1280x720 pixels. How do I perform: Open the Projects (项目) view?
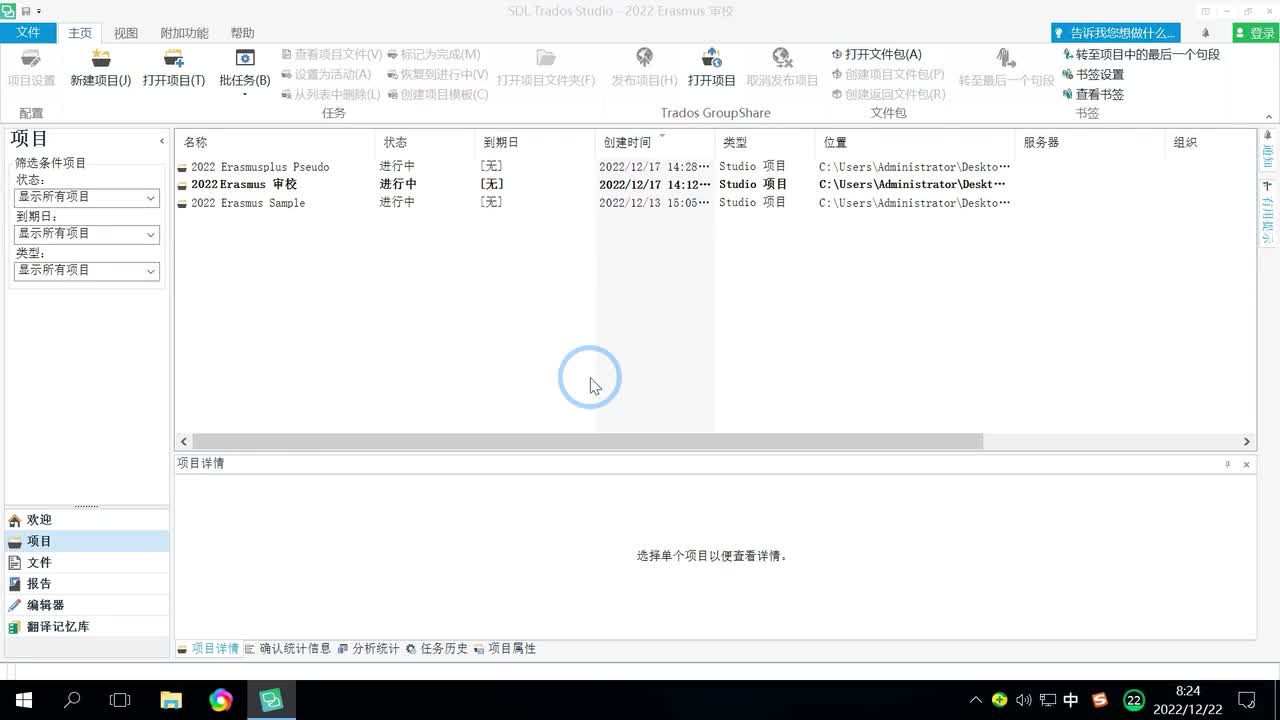(x=86, y=541)
